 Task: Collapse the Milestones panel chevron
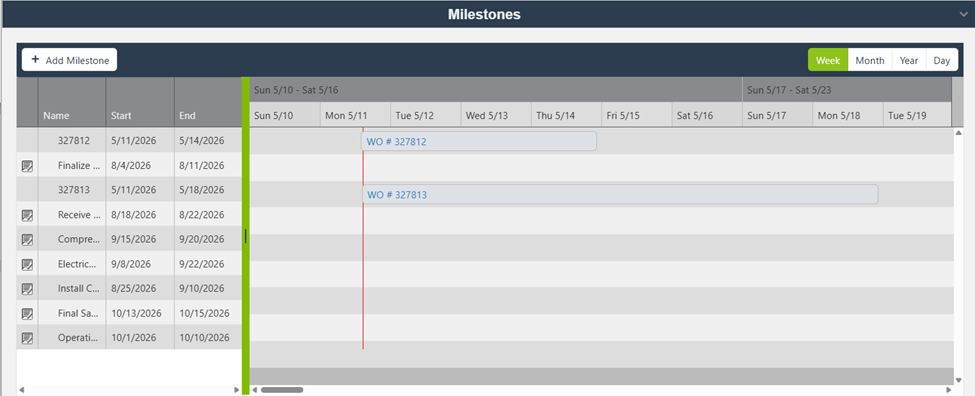pyautogui.click(x=964, y=14)
